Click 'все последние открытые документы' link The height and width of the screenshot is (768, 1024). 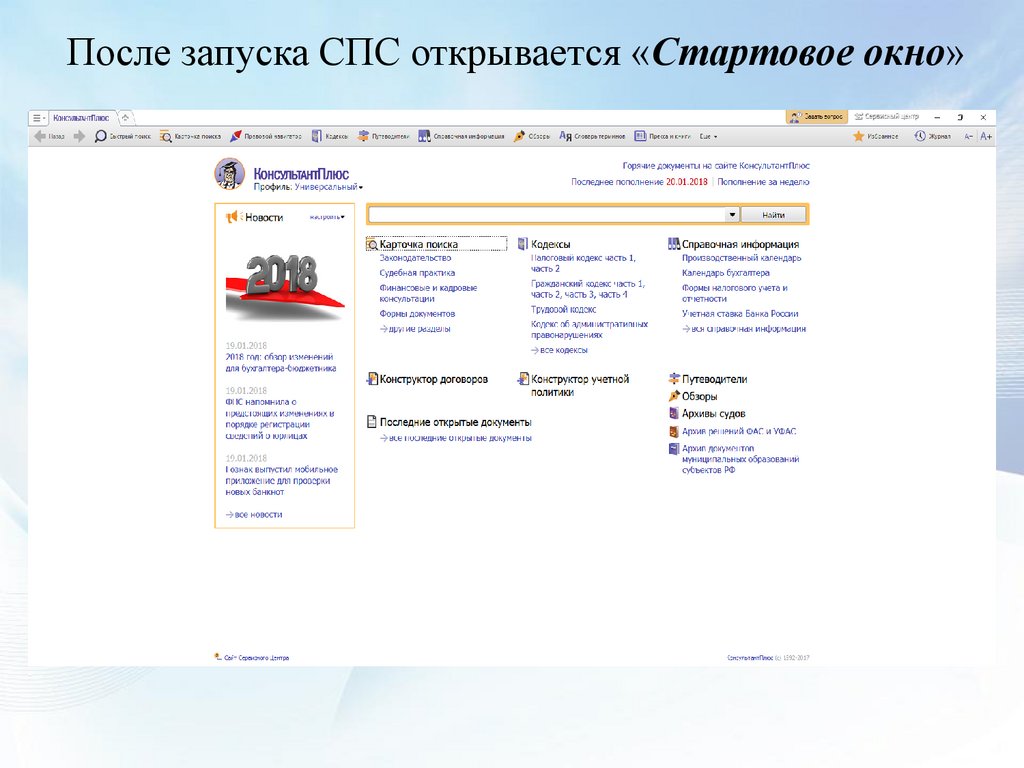coord(456,438)
